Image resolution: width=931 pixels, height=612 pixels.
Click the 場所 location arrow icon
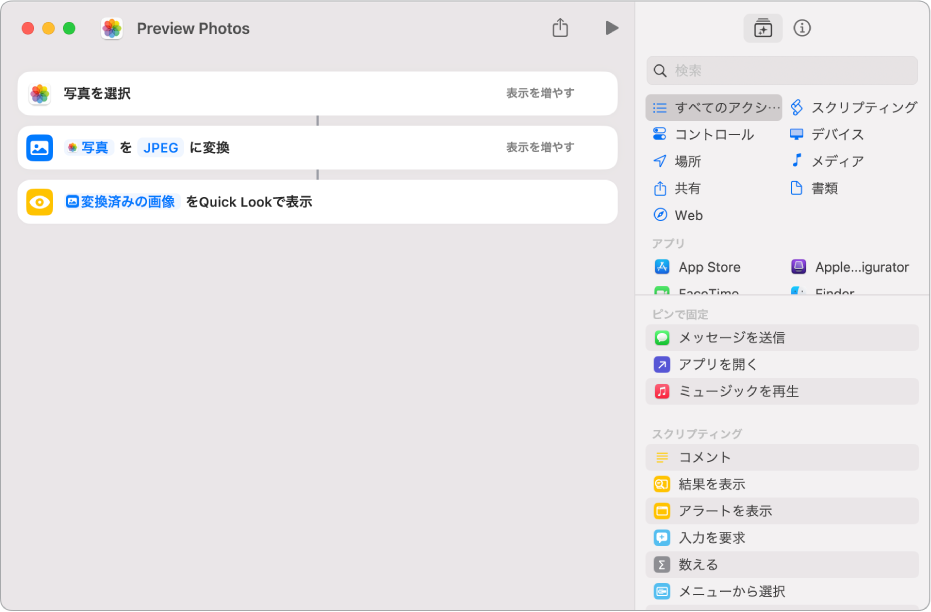tap(659, 161)
